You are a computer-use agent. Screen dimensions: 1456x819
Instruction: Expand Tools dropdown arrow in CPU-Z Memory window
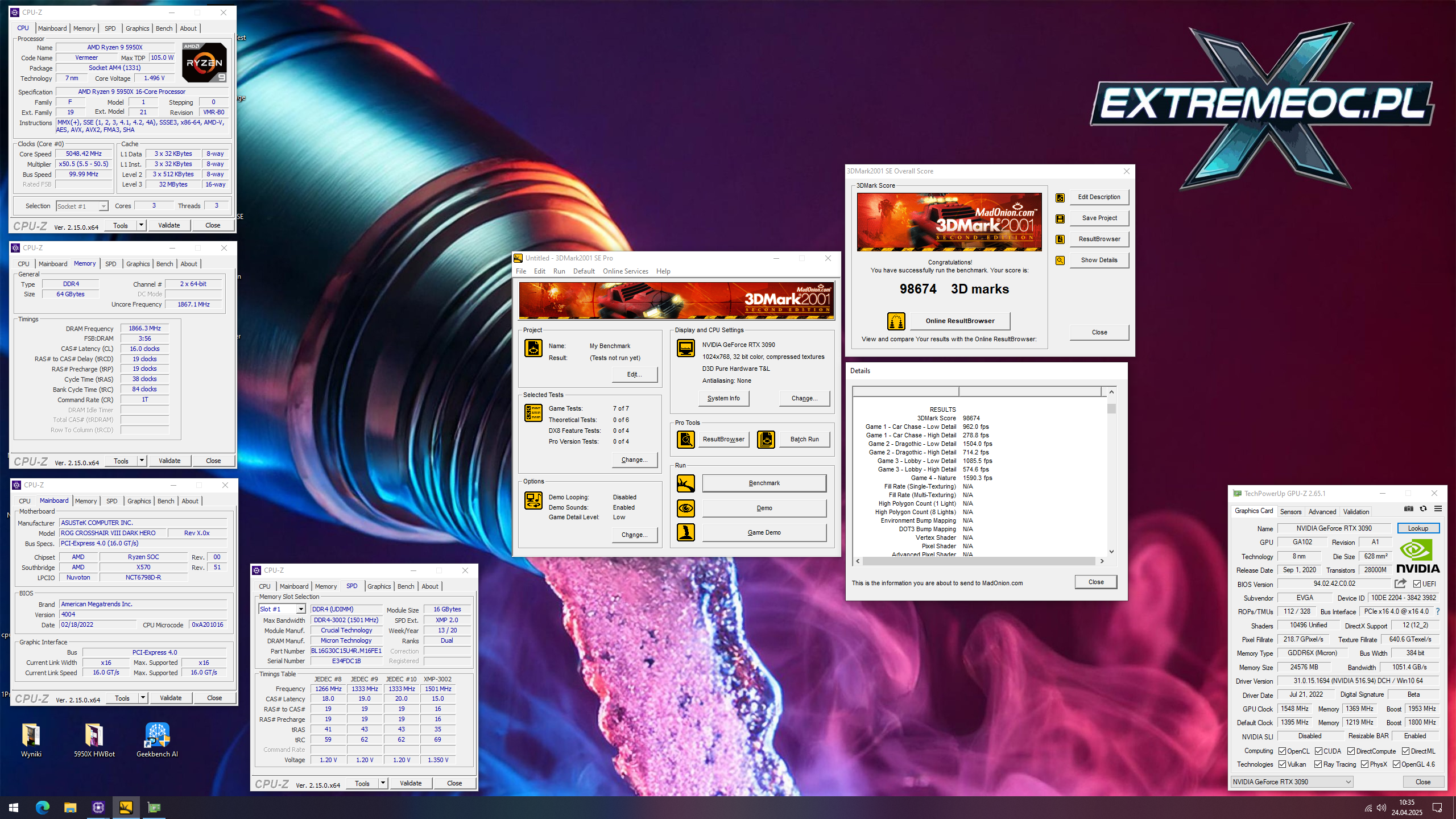point(142,461)
